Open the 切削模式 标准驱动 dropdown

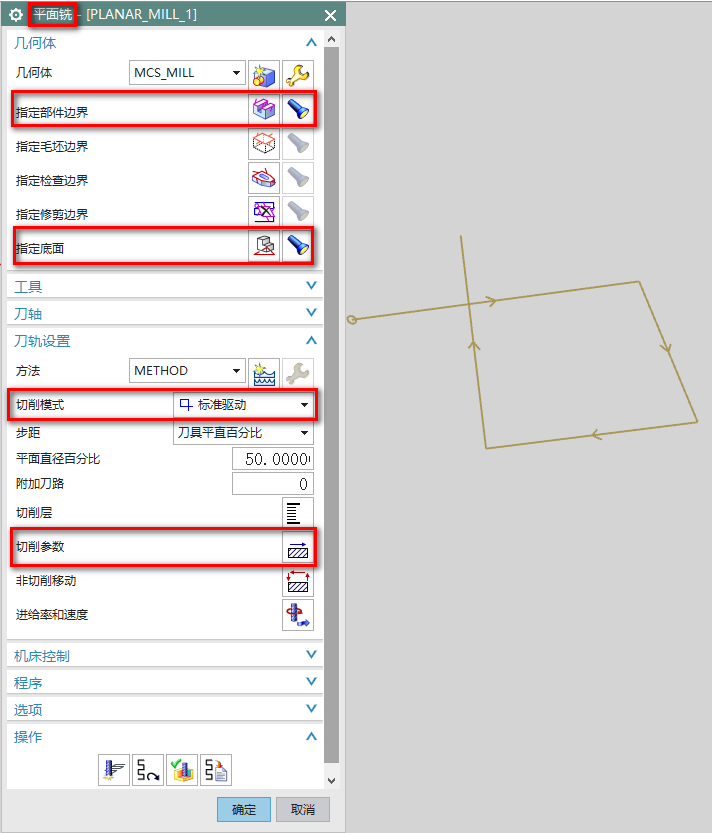pos(244,405)
